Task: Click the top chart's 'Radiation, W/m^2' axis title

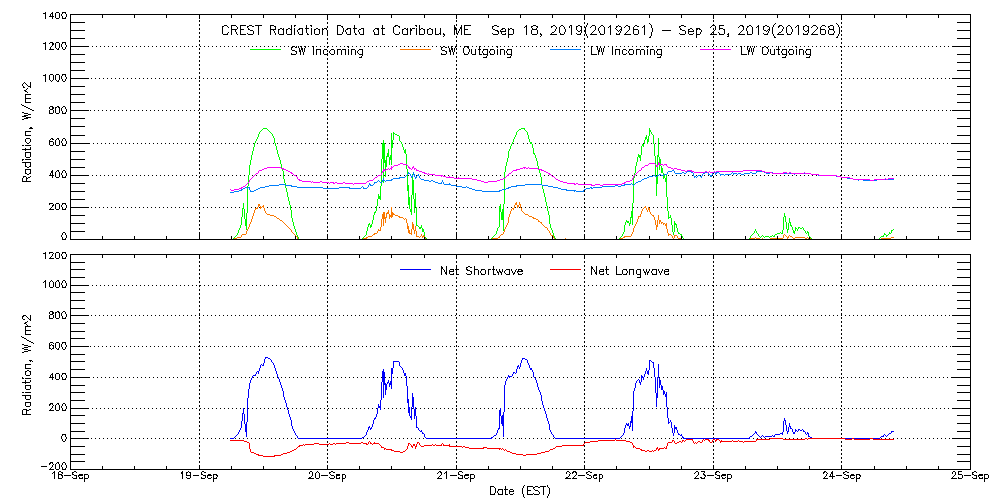Action: tap(28, 126)
